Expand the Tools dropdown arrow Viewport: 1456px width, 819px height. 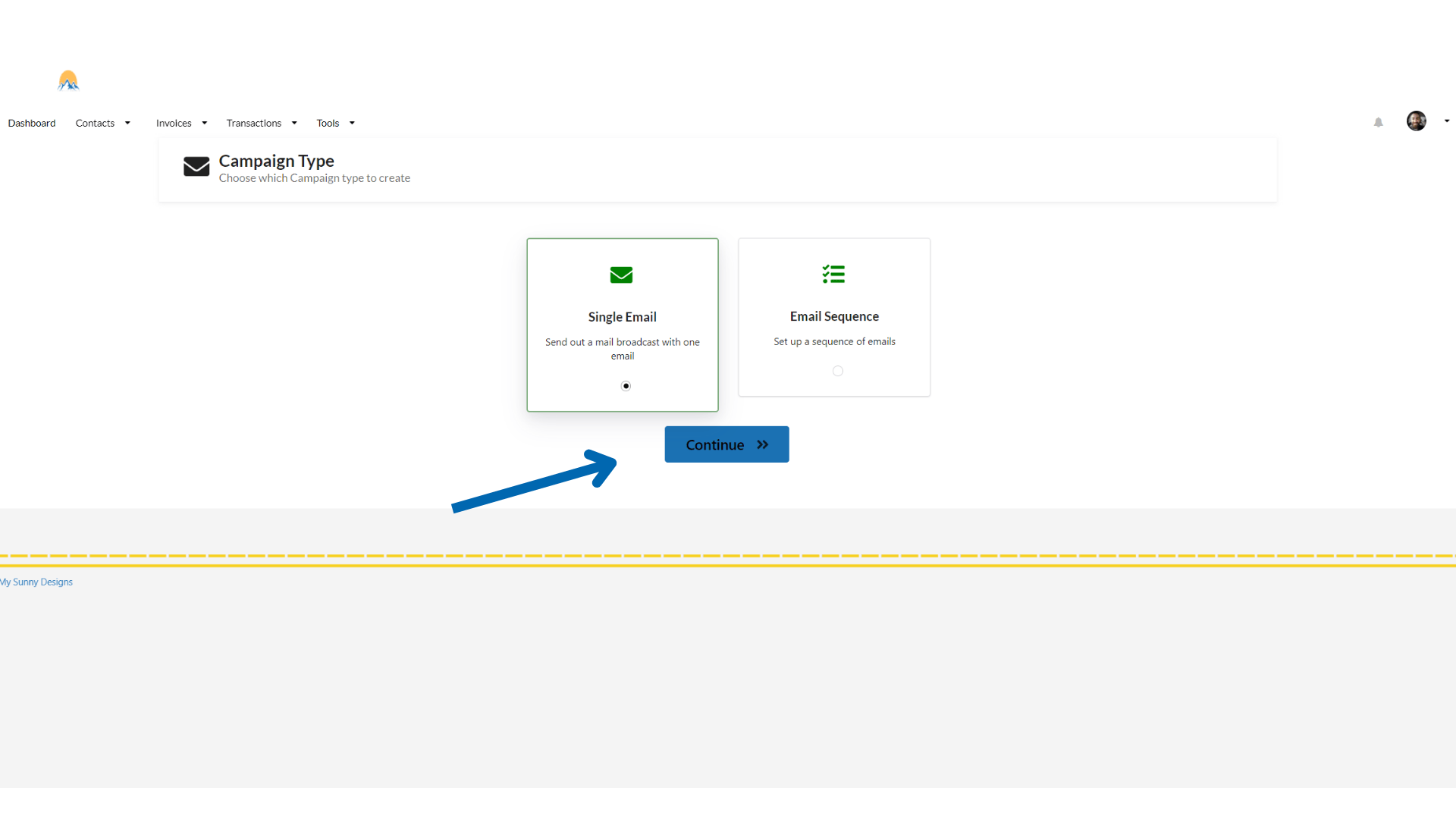tap(352, 123)
